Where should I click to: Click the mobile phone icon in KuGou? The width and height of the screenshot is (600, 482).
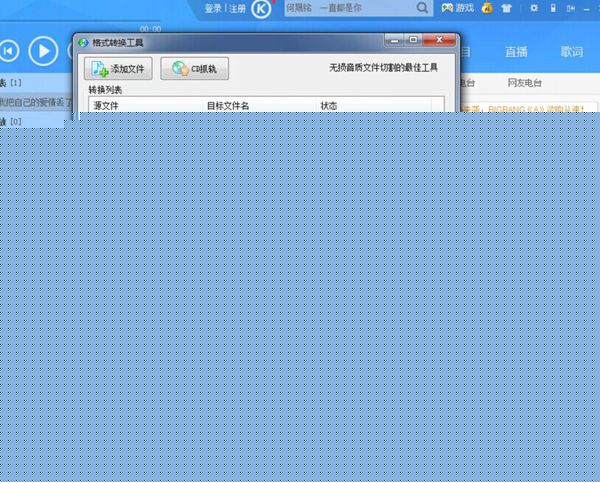click(x=553, y=8)
